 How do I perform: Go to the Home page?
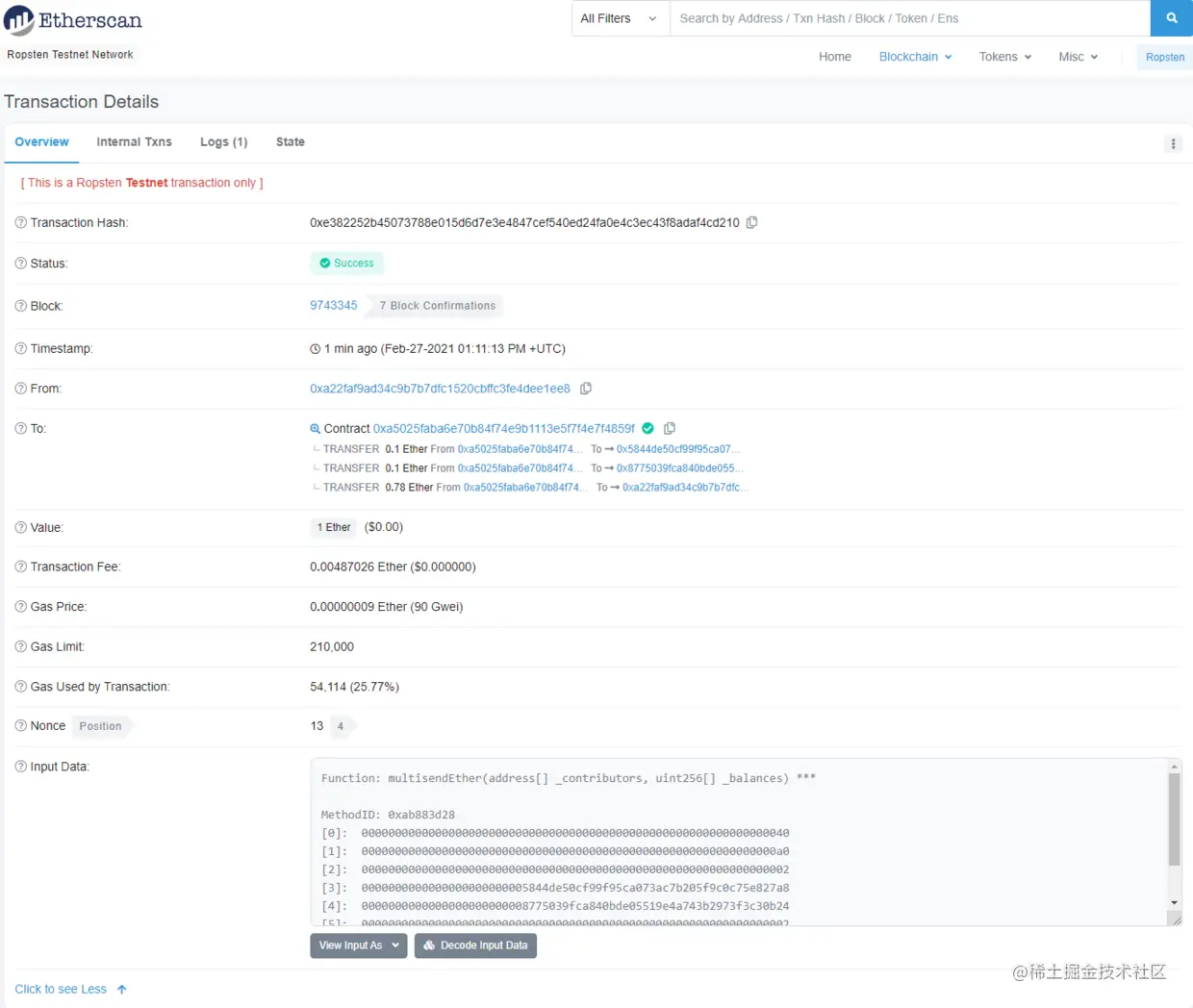click(x=835, y=57)
